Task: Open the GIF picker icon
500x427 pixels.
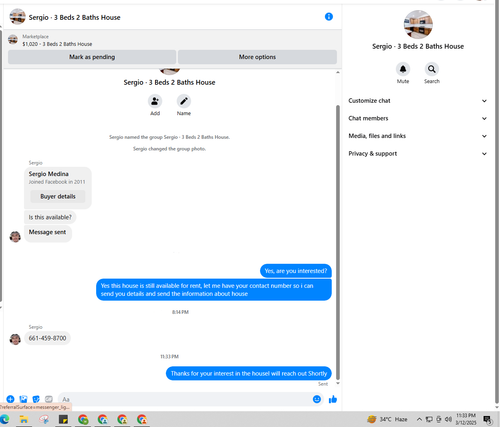Action: pos(49,399)
